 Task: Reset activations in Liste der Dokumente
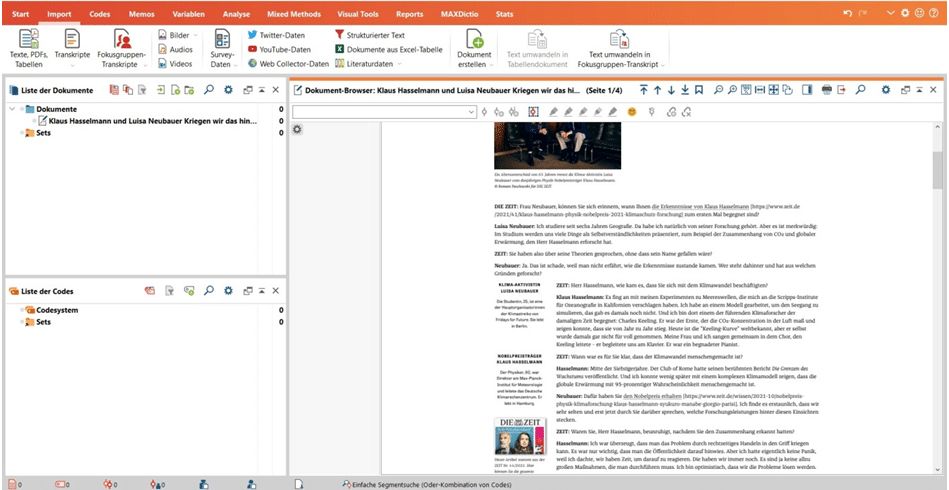pos(114,90)
